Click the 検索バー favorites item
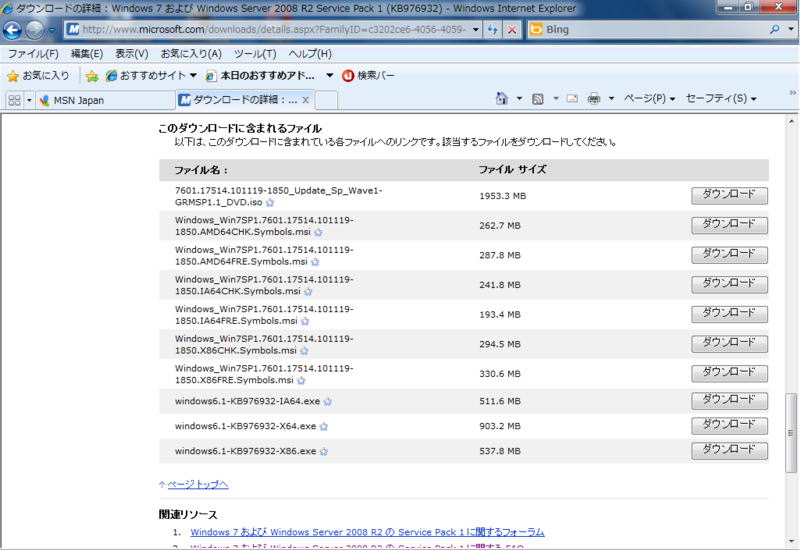The image size is (800, 550). [x=369, y=76]
